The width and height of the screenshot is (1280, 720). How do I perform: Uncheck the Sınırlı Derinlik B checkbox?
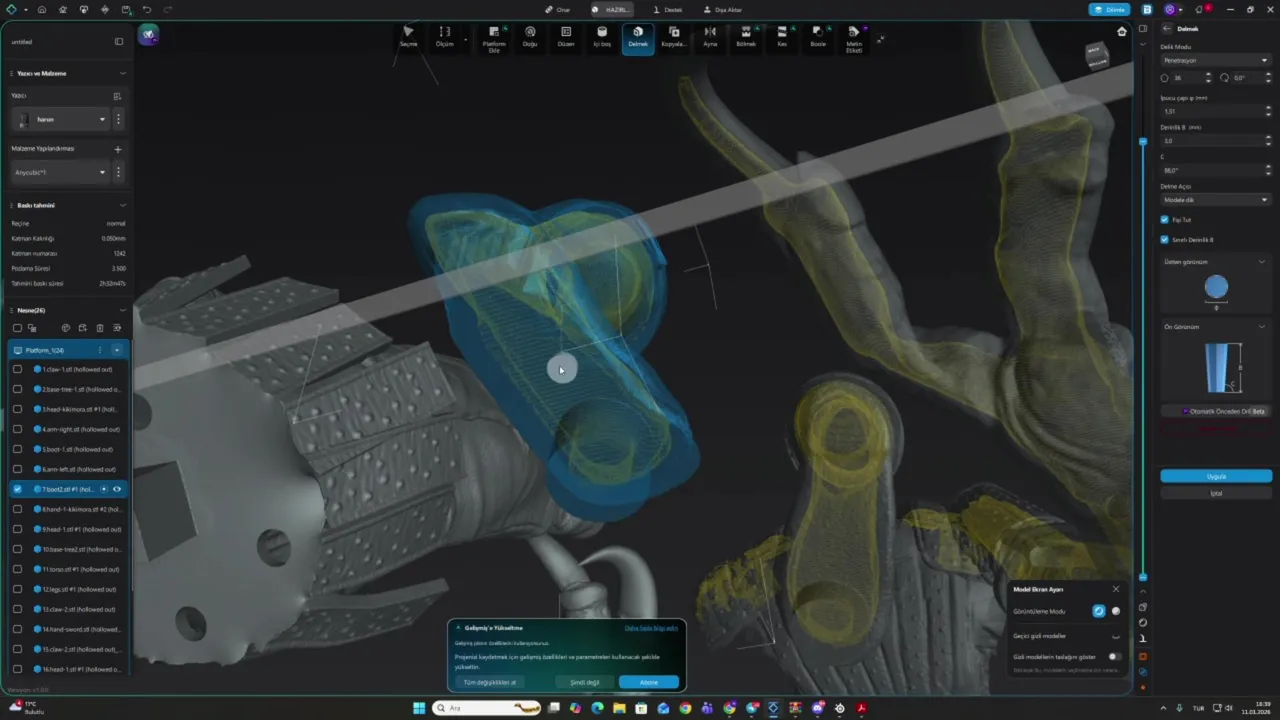tap(1164, 240)
